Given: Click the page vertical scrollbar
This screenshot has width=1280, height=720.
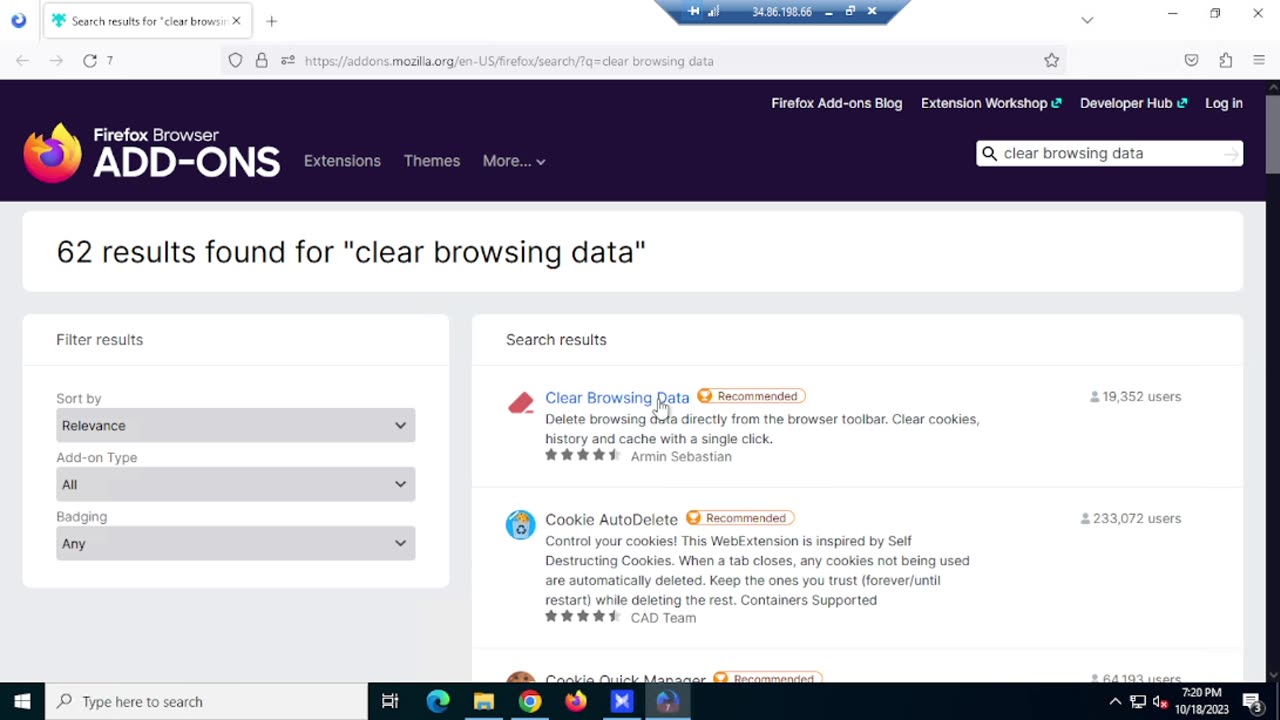Looking at the screenshot, I should 1272,135.
